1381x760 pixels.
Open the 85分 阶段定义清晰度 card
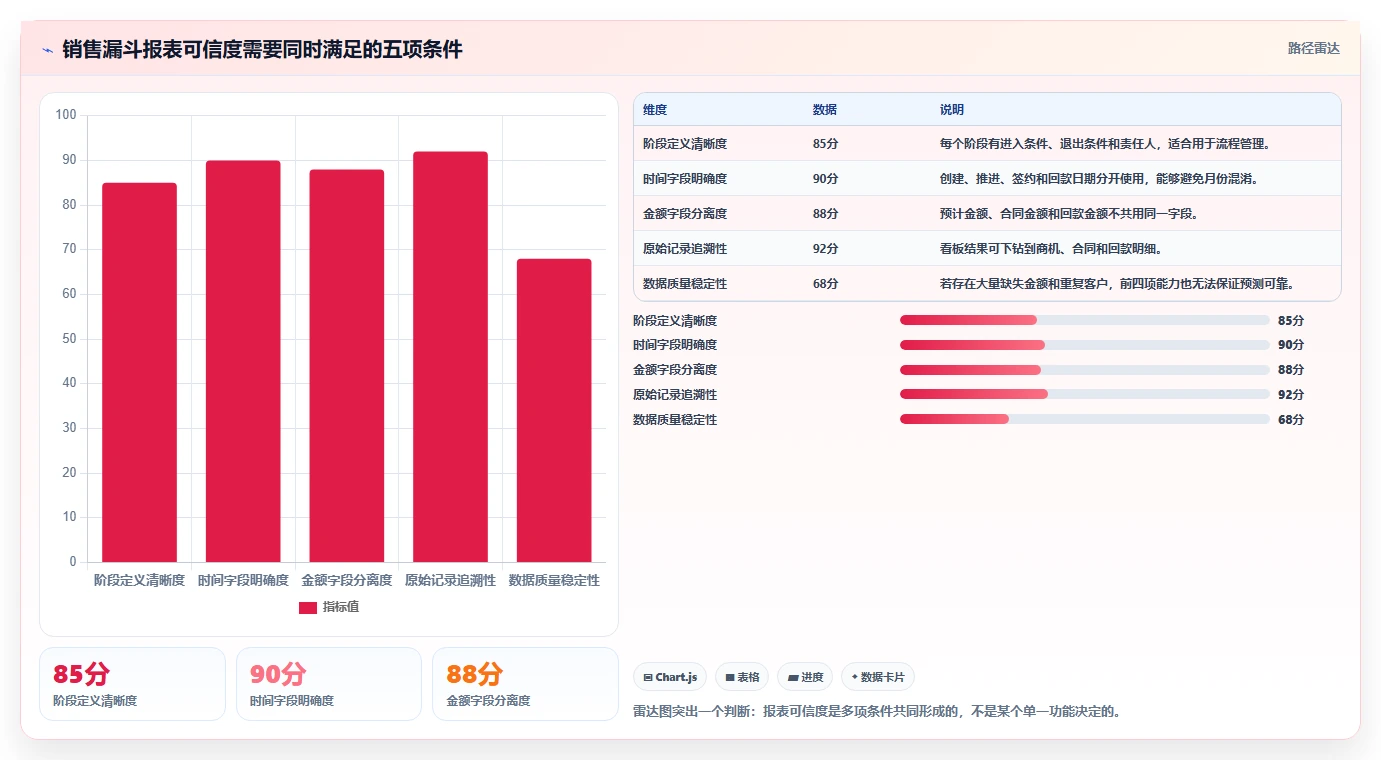[x=132, y=684]
